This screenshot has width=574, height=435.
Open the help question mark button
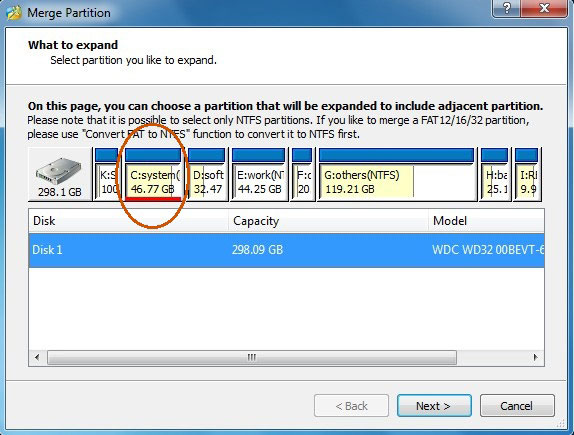click(507, 8)
